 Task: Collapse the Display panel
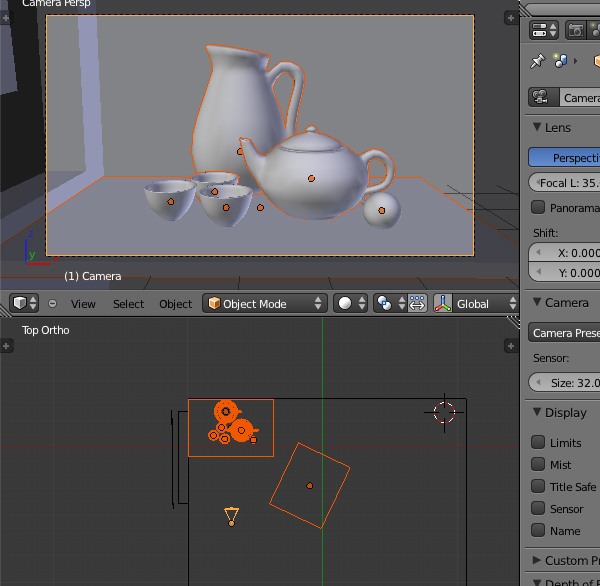click(537, 412)
